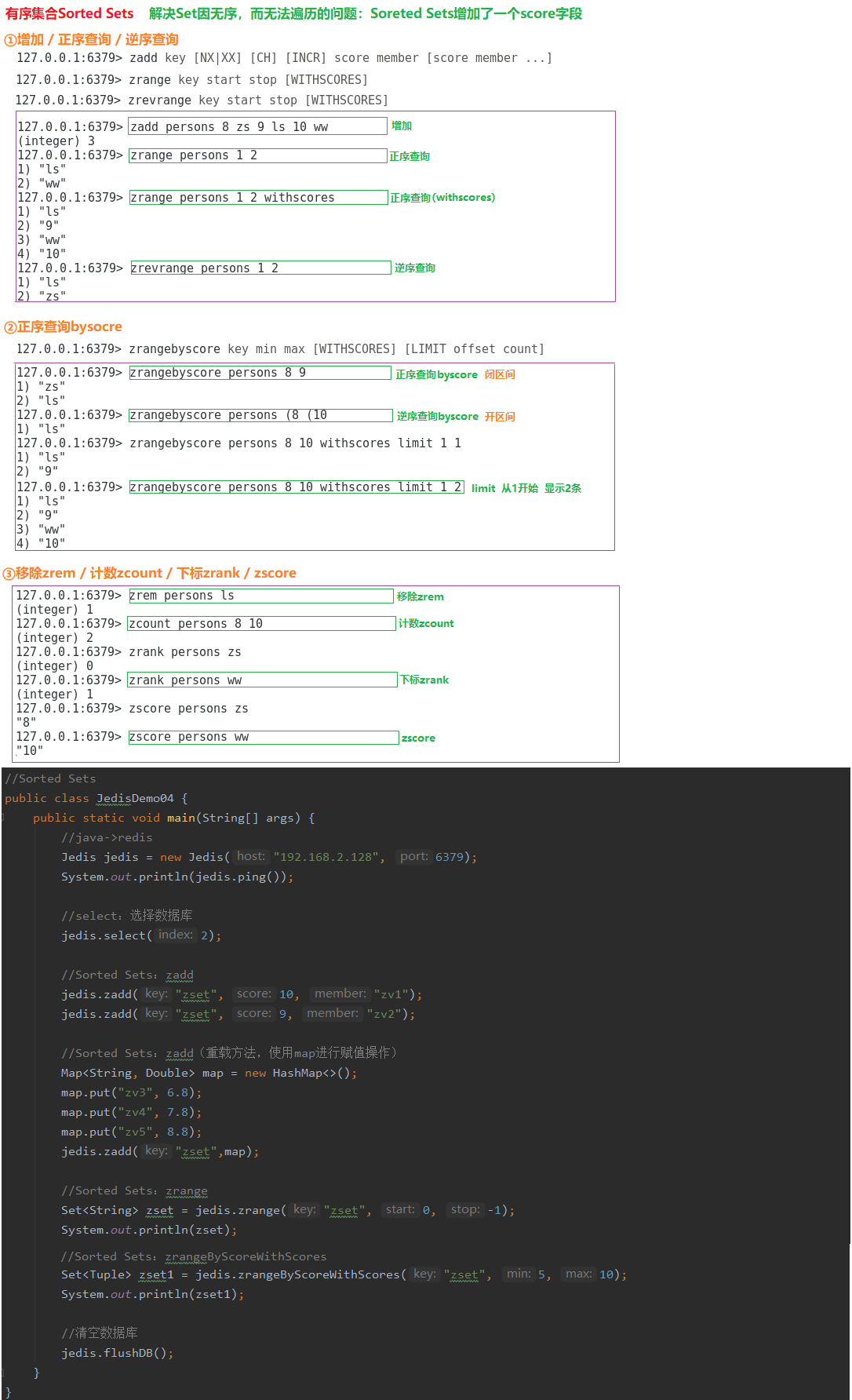This screenshot has width=852, height=1400.
Task: Click the green '闭区间' annotation label
Action: click(x=500, y=374)
